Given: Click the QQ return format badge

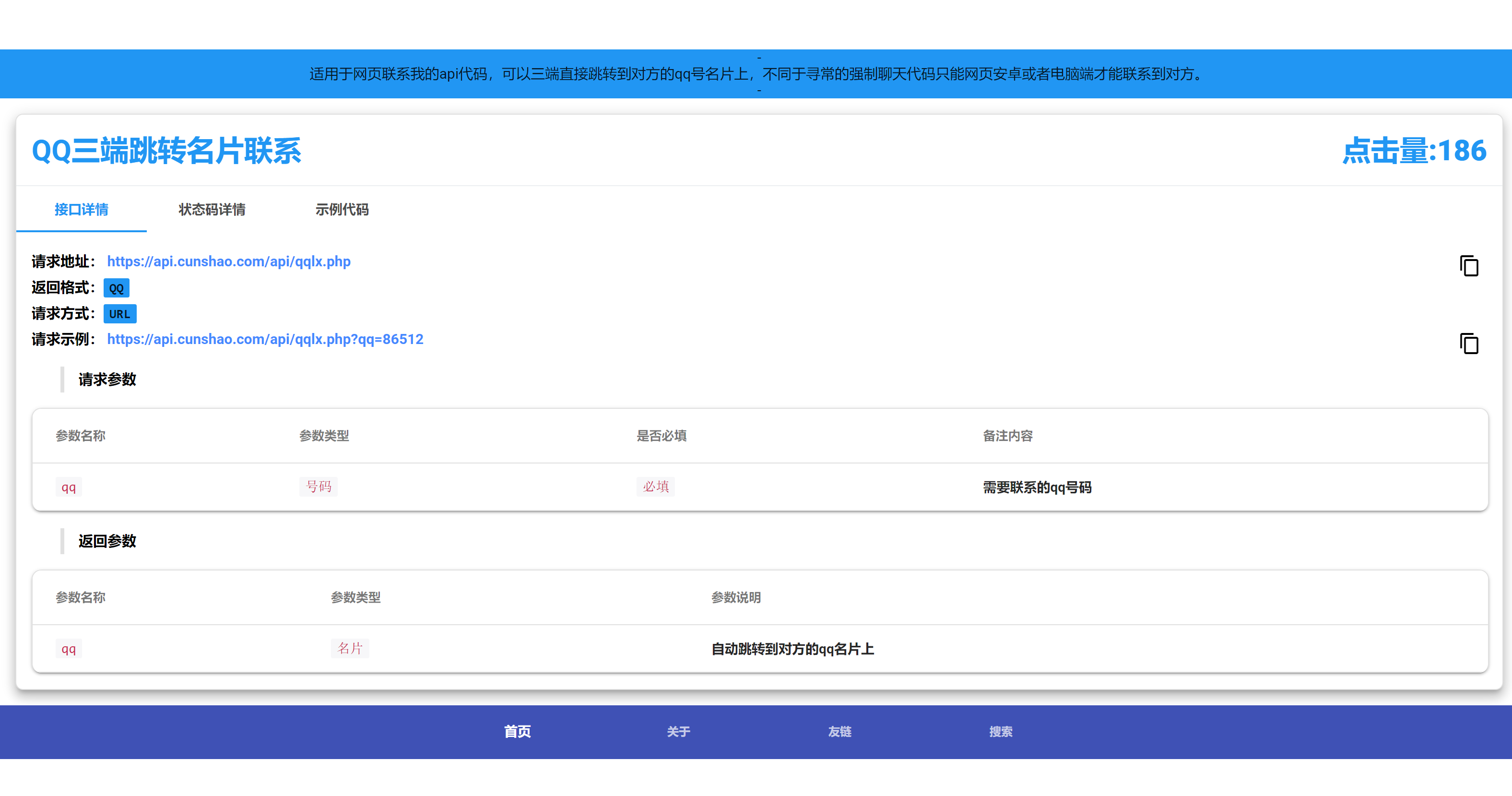Looking at the screenshot, I should point(116,287).
